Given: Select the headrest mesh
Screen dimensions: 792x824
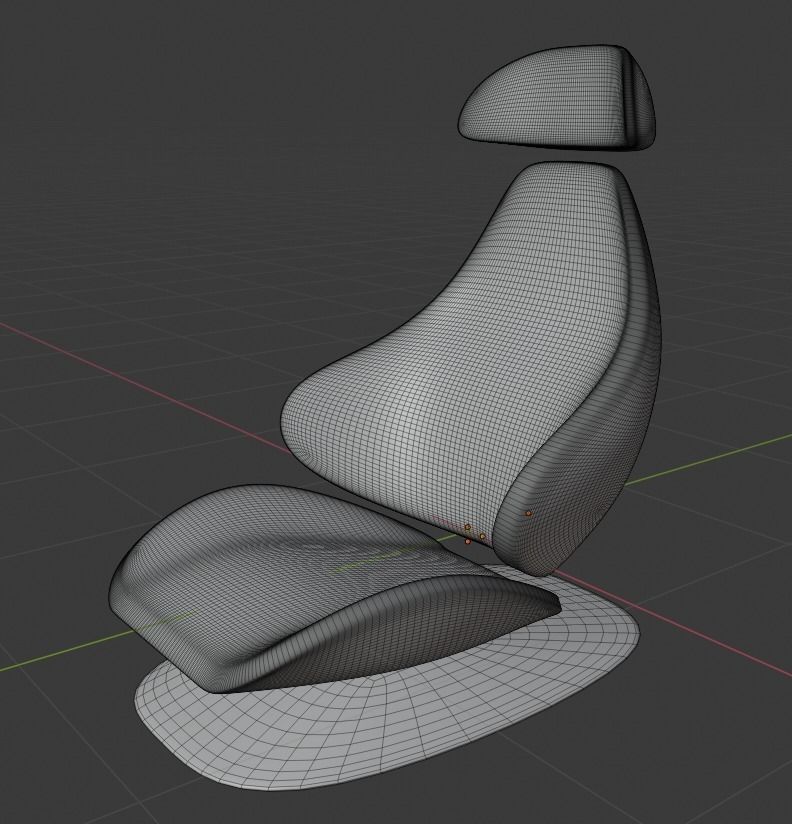Looking at the screenshot, I should point(557,98).
